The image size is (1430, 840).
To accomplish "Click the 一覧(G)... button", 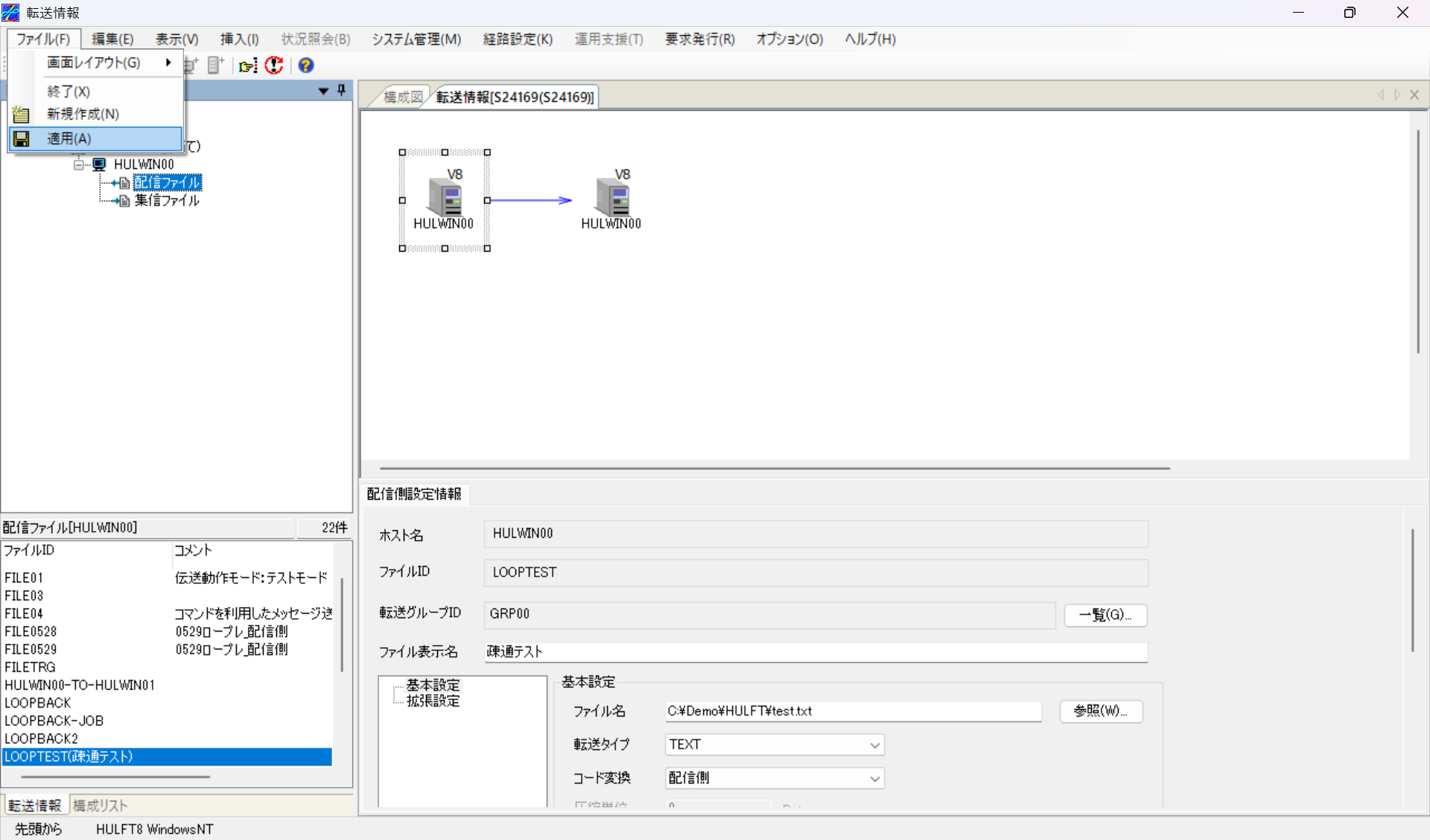I will coord(1105,615).
